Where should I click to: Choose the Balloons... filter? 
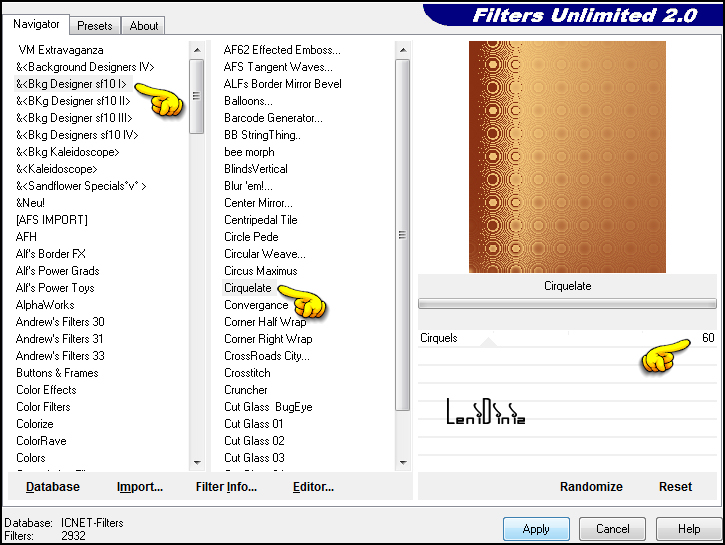(248, 101)
